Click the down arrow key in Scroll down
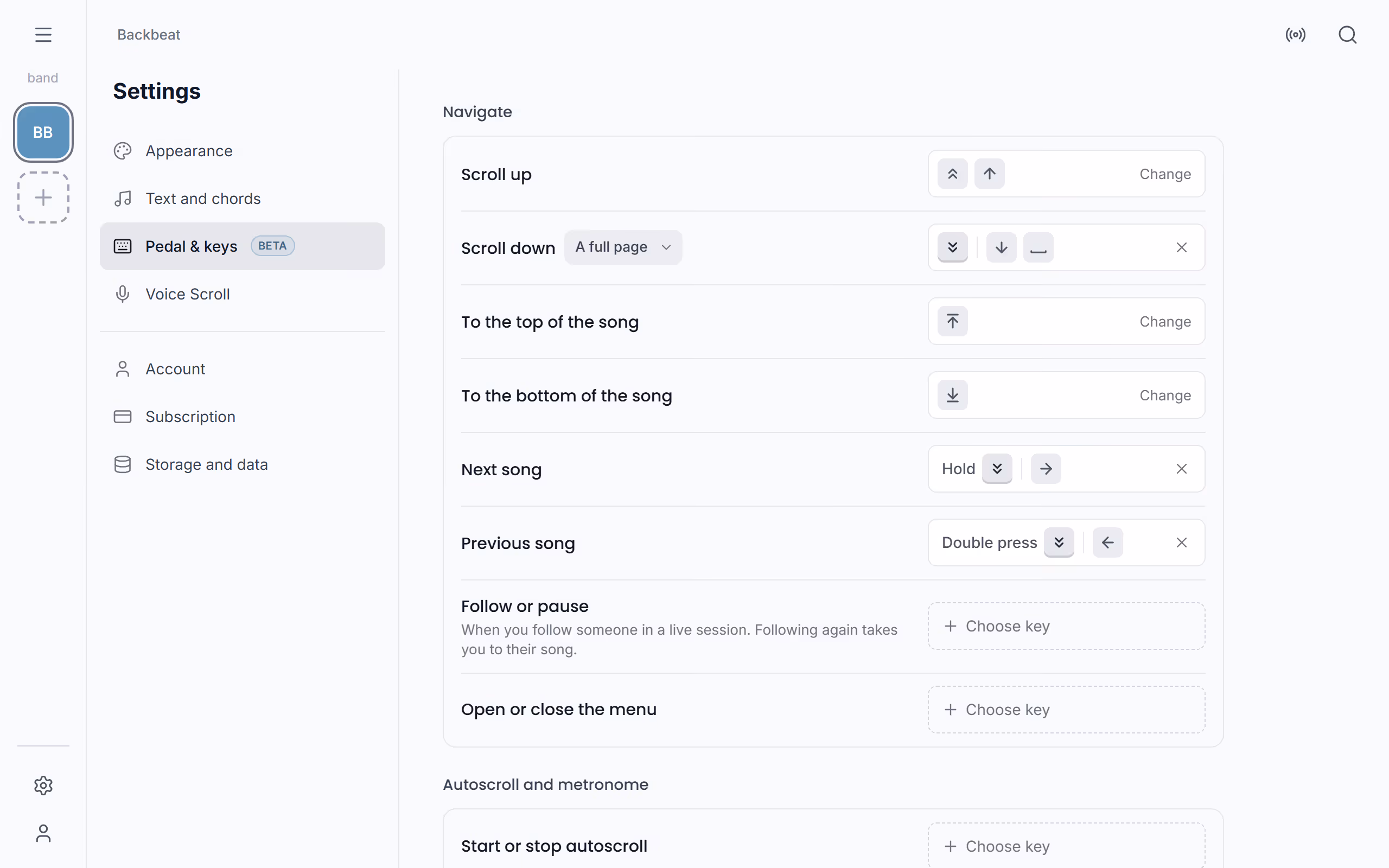 1001,247
